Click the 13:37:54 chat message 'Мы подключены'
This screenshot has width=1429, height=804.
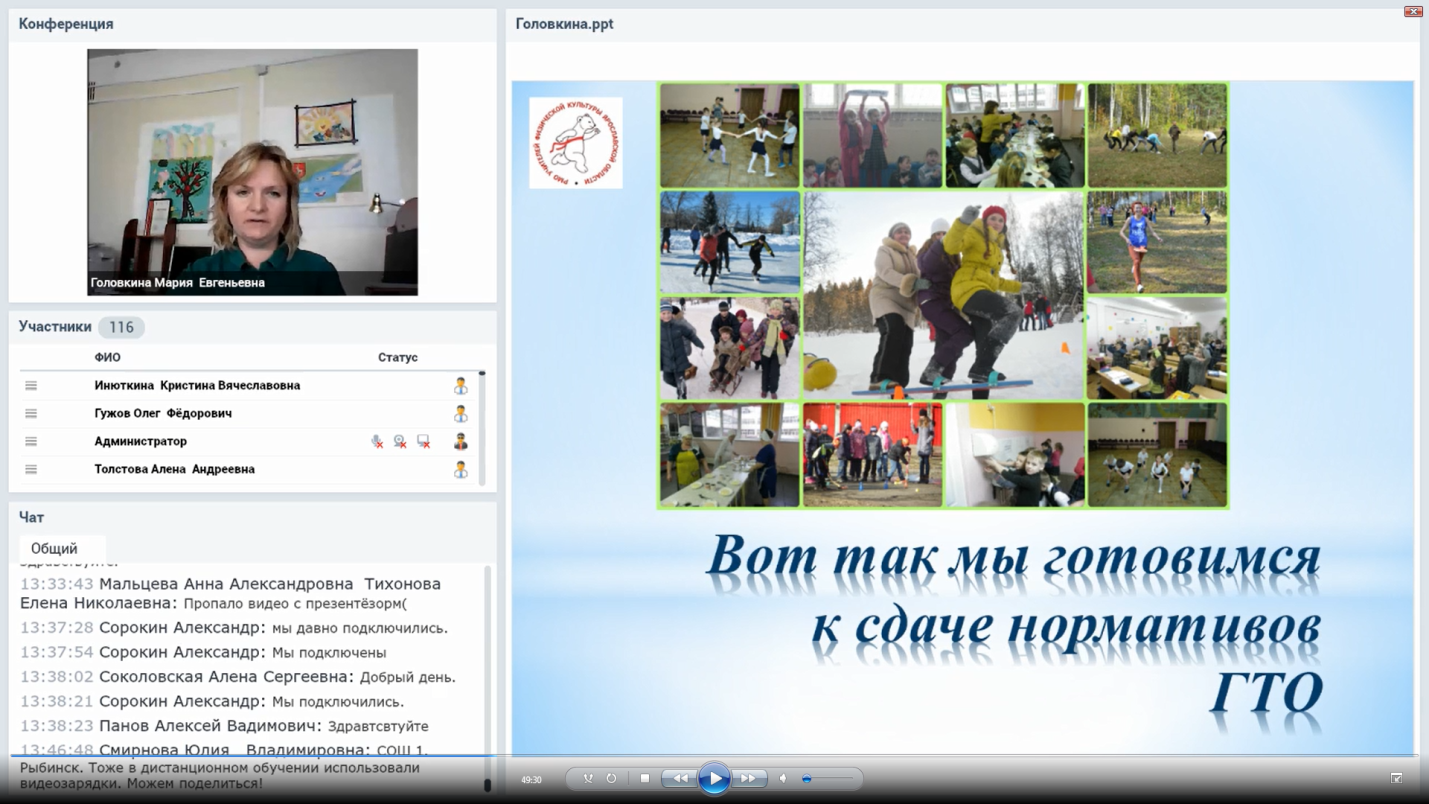pos(329,653)
